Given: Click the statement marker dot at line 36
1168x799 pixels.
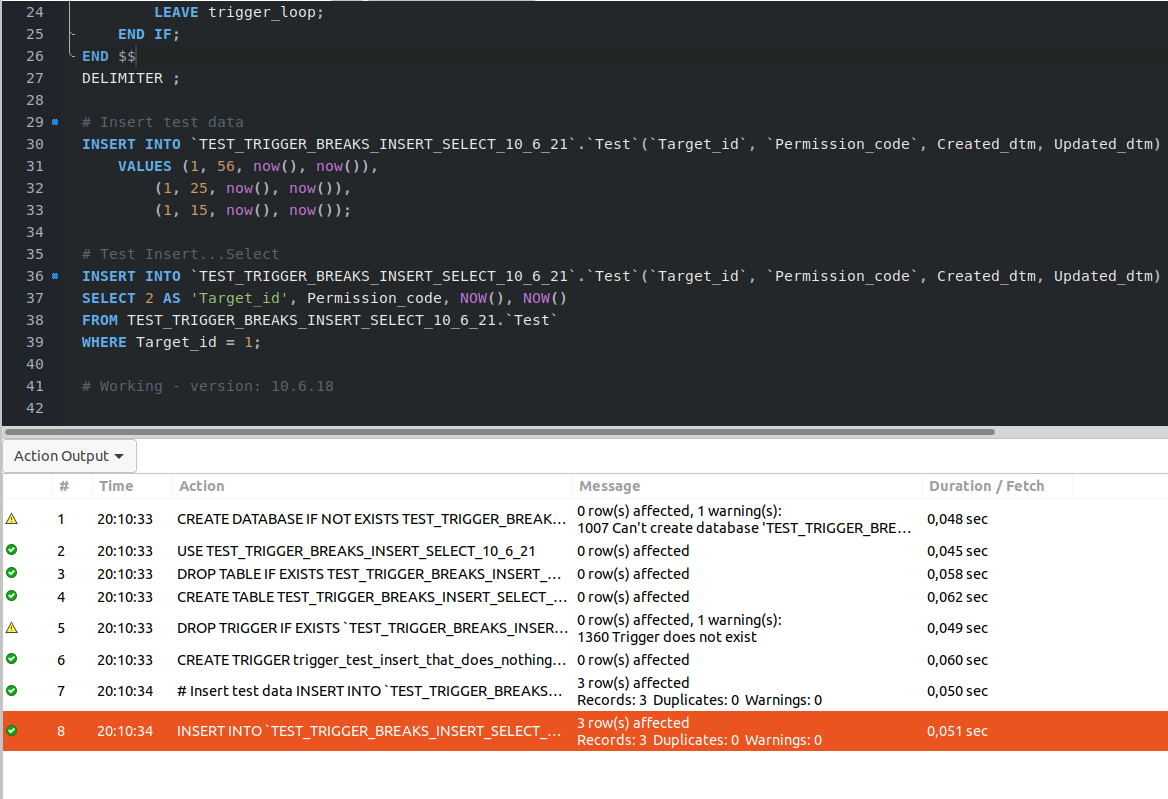Looking at the screenshot, I should click(55, 276).
